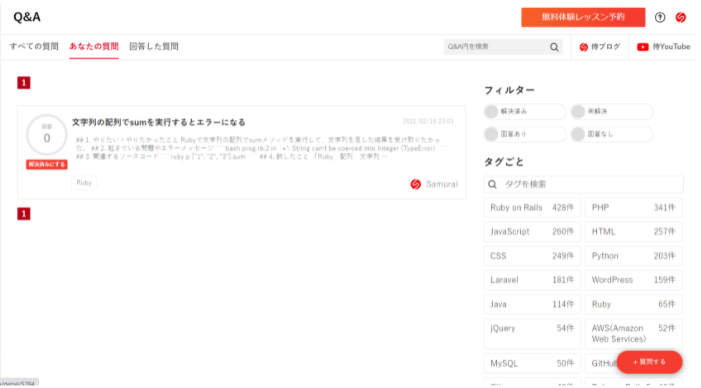Viewport: 701px width, 388px height.
Task: Open the Samurai profile icon in header
Action: [x=680, y=17]
